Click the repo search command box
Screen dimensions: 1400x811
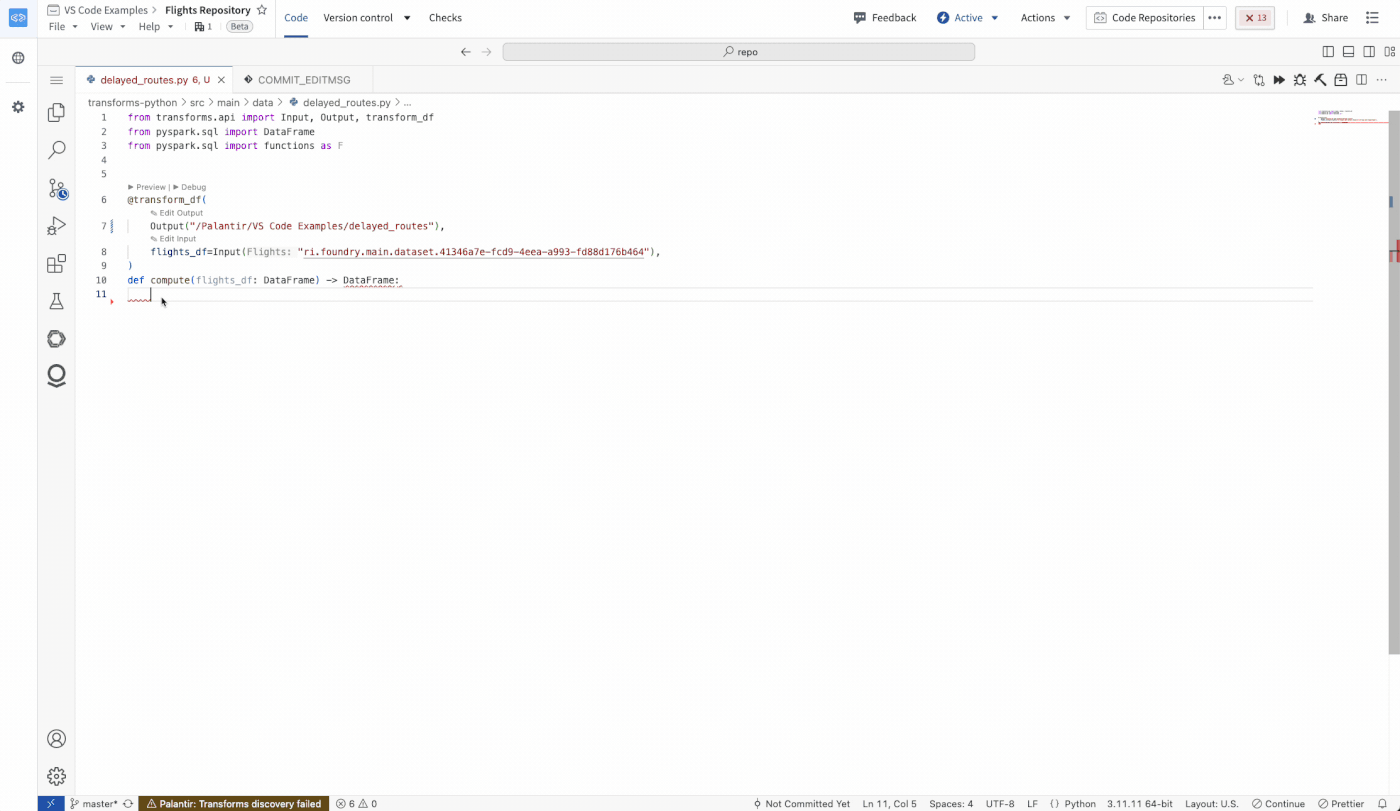(738, 52)
